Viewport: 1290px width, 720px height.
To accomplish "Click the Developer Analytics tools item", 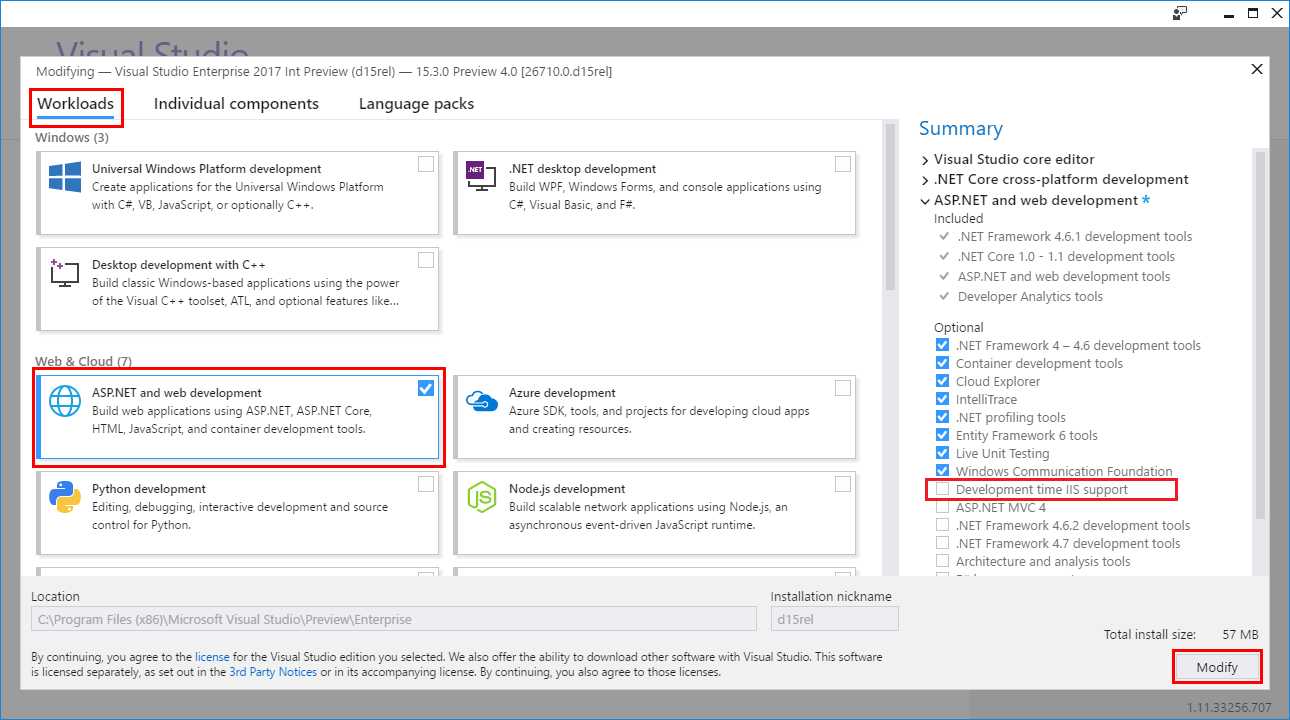I will coord(1030,297).
